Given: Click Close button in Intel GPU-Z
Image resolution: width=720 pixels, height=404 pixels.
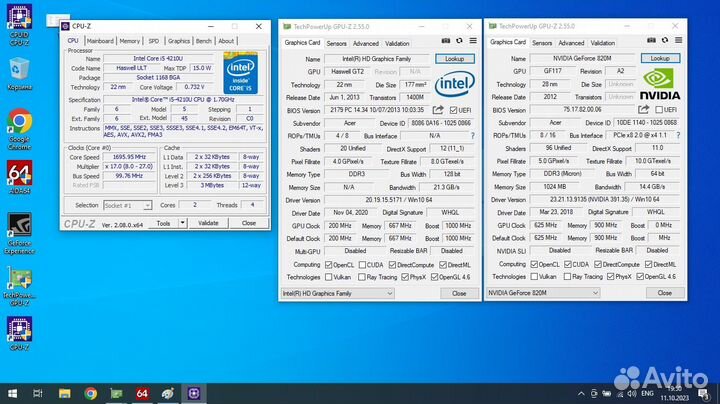Looking at the screenshot, I should [459, 293].
